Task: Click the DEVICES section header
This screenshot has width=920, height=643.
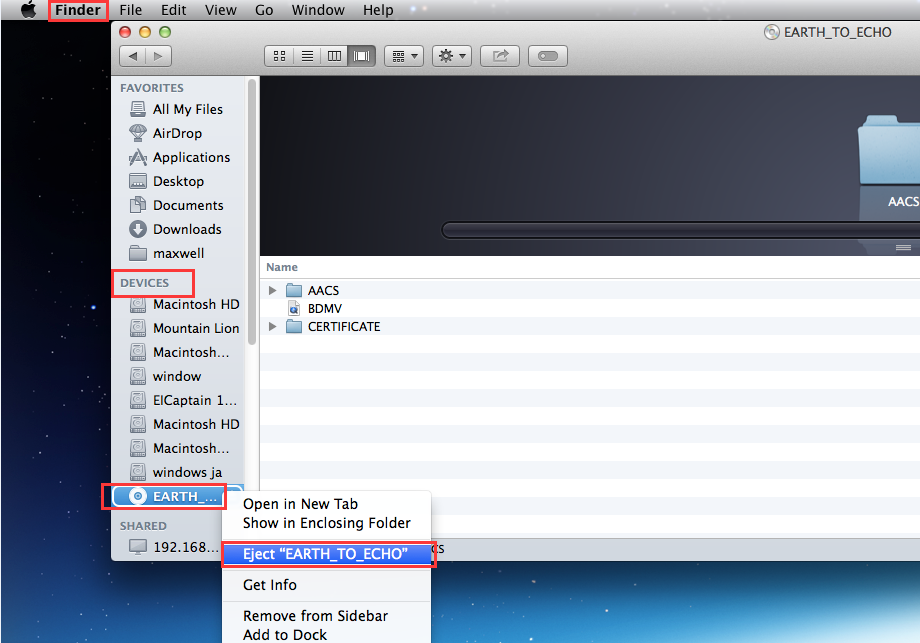Action: [144, 283]
